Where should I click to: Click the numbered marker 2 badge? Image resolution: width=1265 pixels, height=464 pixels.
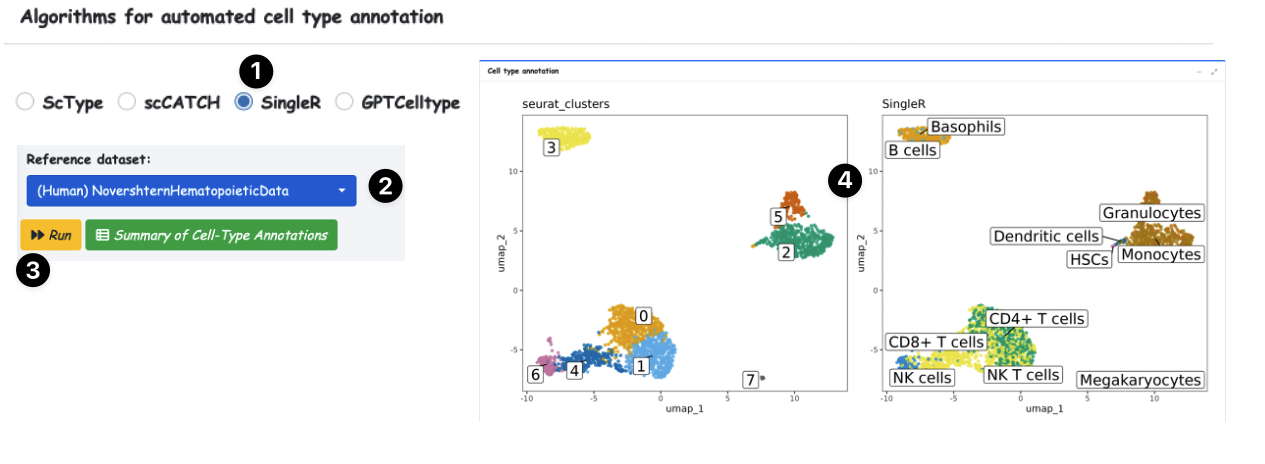click(x=386, y=186)
